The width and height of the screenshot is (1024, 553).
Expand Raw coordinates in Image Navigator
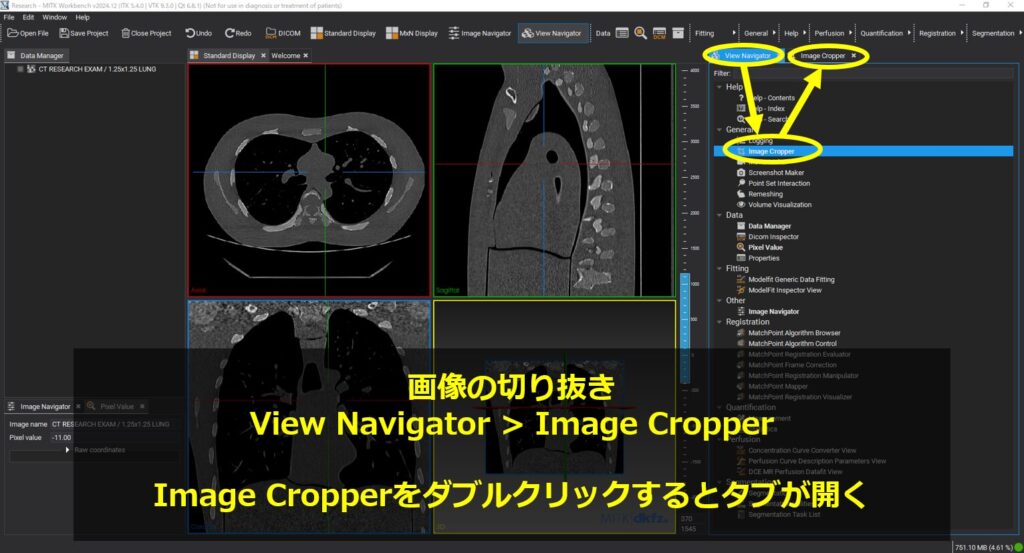pyautogui.click(x=67, y=450)
